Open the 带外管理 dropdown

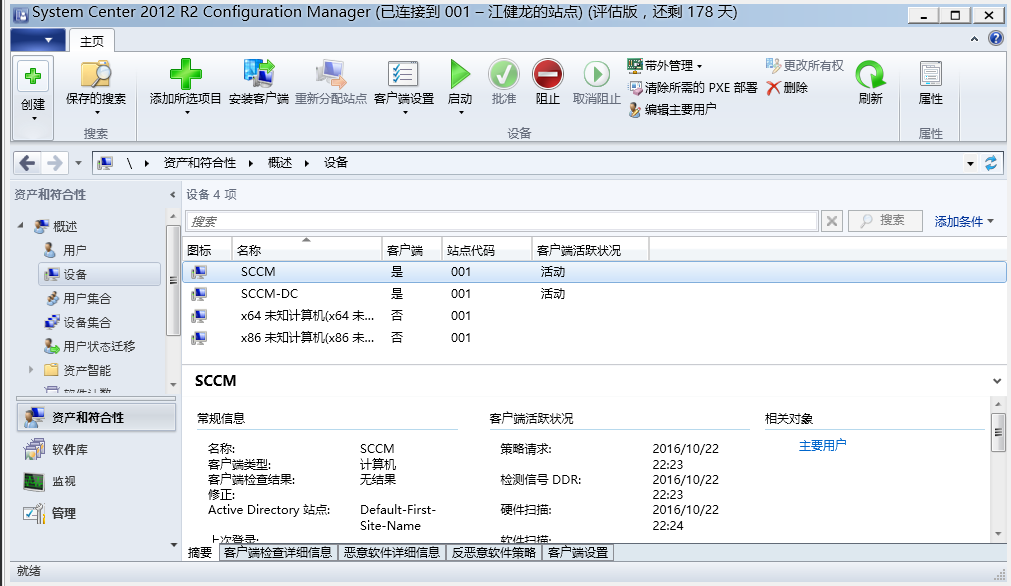pyautogui.click(x=665, y=65)
